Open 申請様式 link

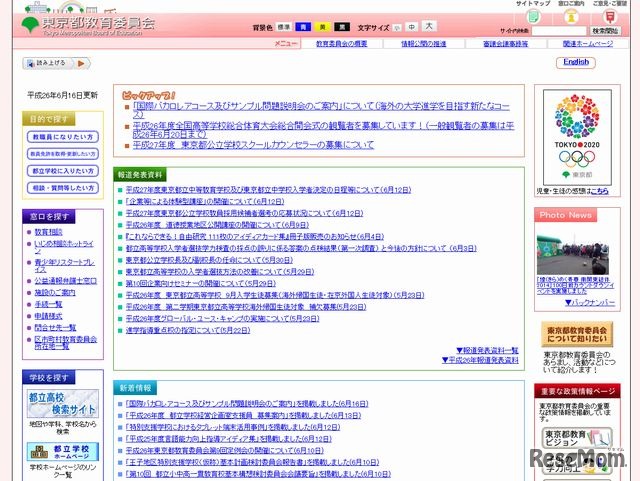[48, 316]
